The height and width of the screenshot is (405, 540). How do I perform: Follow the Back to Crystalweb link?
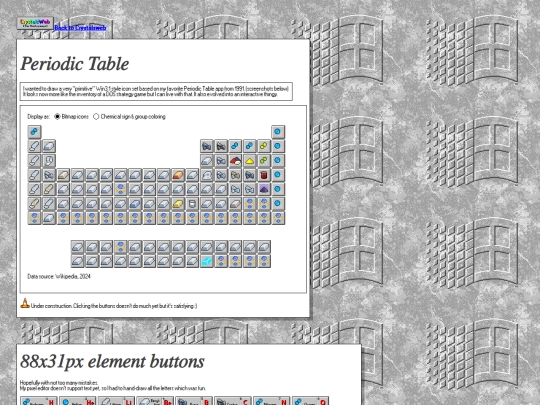pos(80,28)
